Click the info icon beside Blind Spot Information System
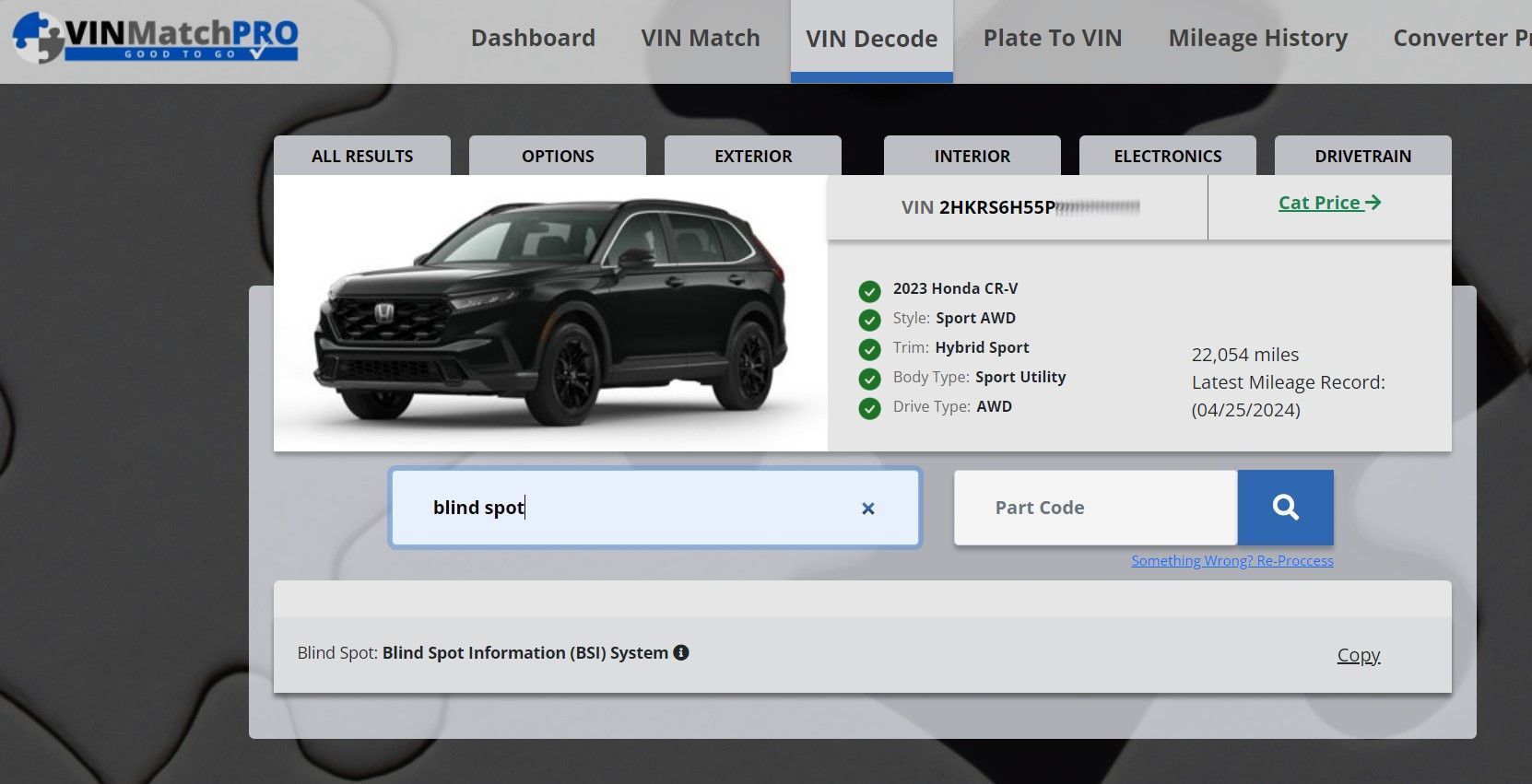Viewport: 1532px width, 784px height. (x=681, y=652)
